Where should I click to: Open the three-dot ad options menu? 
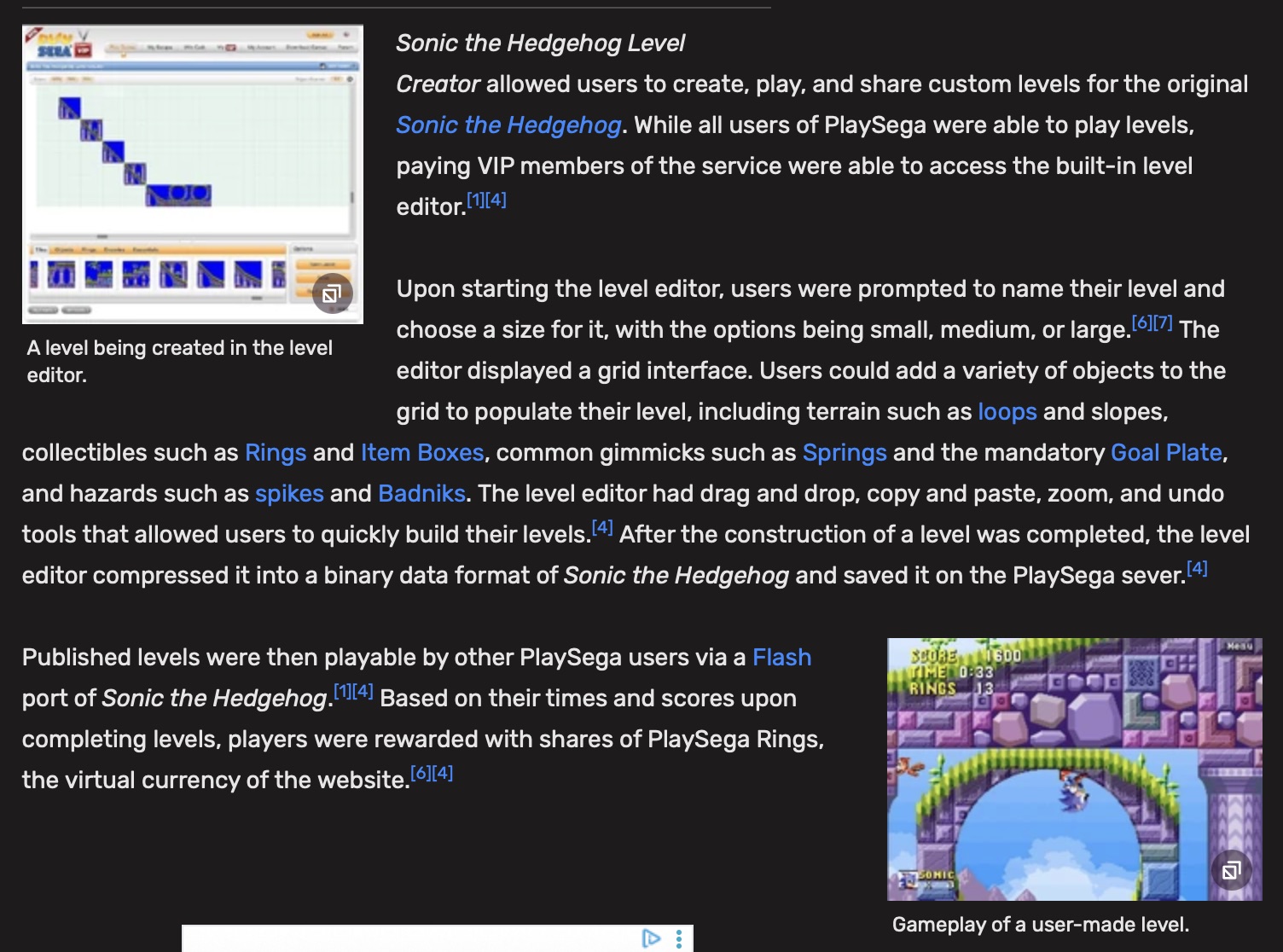(679, 938)
